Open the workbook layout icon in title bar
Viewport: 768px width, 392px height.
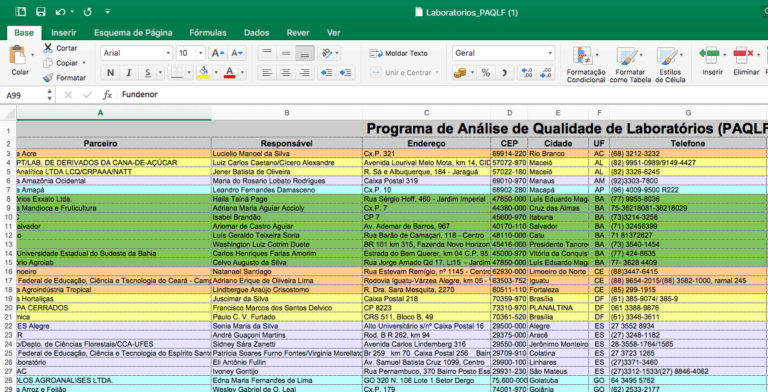(x=21, y=12)
